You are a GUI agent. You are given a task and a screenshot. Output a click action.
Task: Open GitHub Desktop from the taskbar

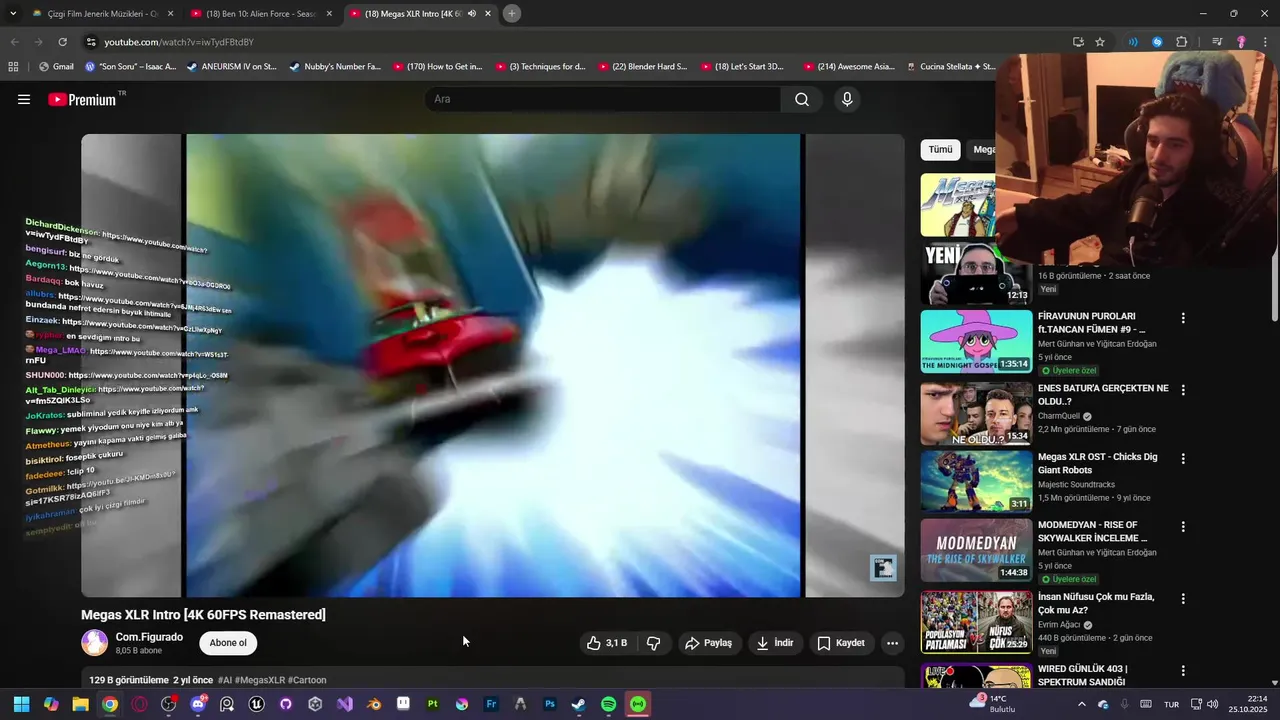coord(286,704)
